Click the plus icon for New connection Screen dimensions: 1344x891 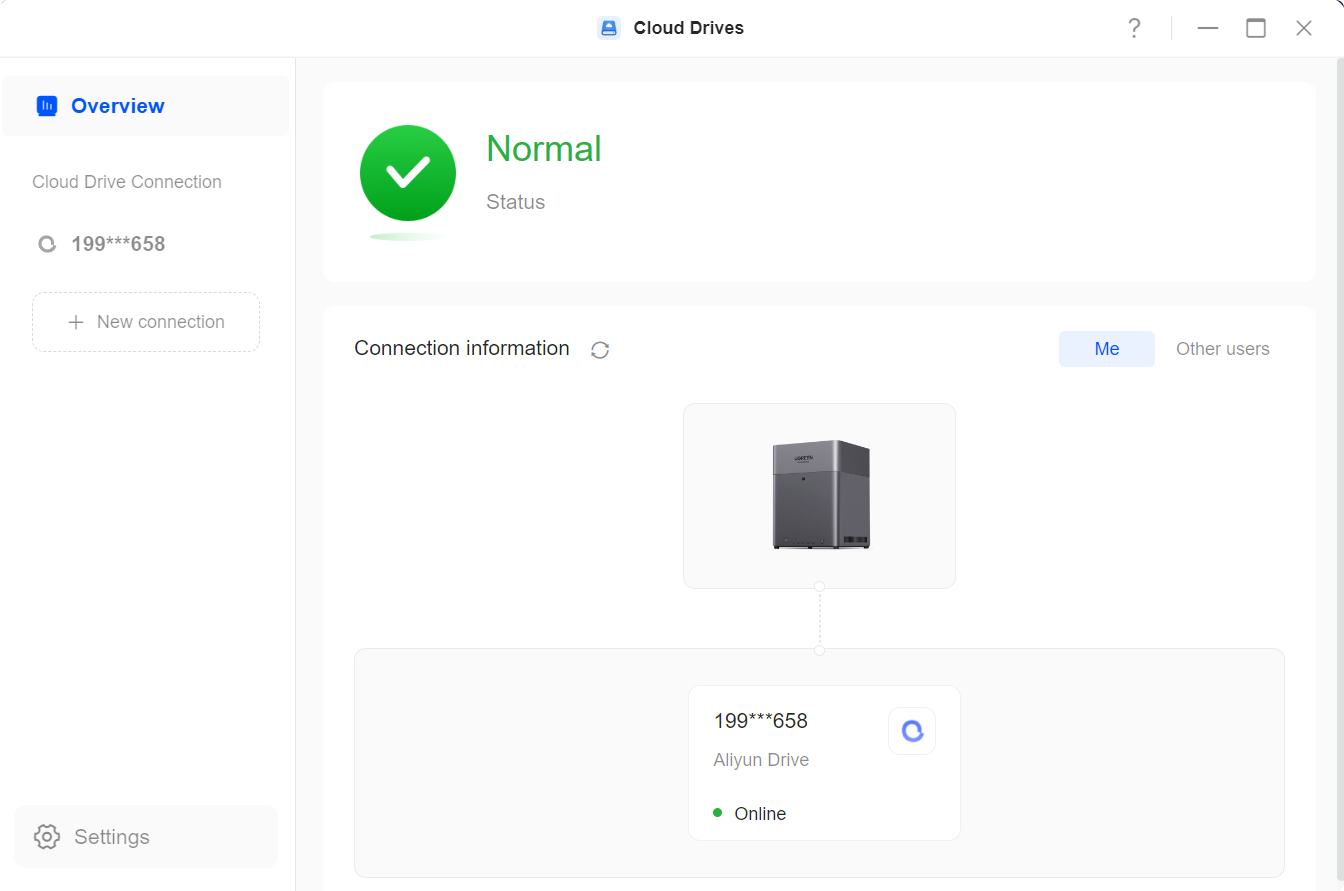pos(76,322)
